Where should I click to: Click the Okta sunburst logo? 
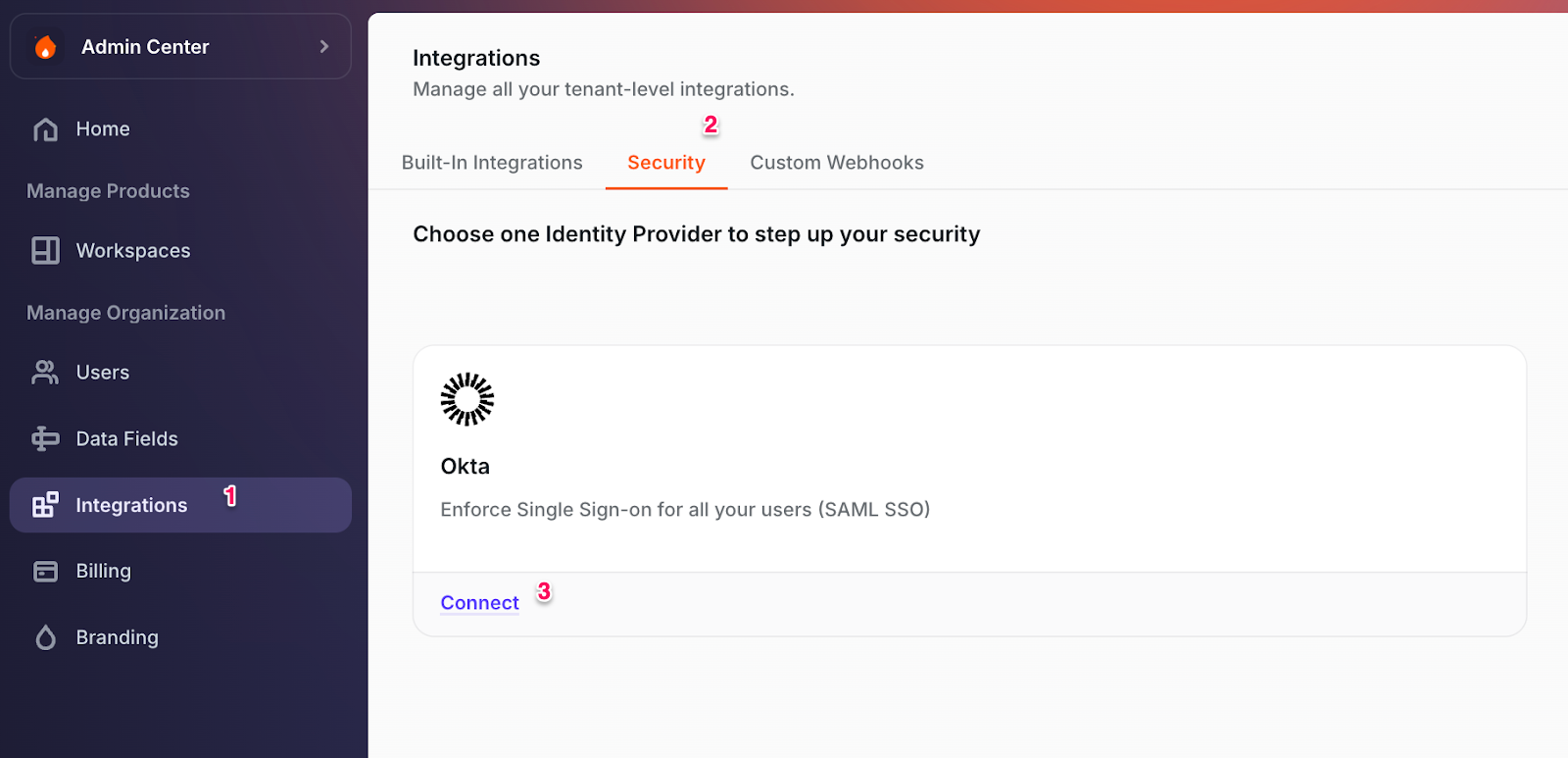[466, 399]
